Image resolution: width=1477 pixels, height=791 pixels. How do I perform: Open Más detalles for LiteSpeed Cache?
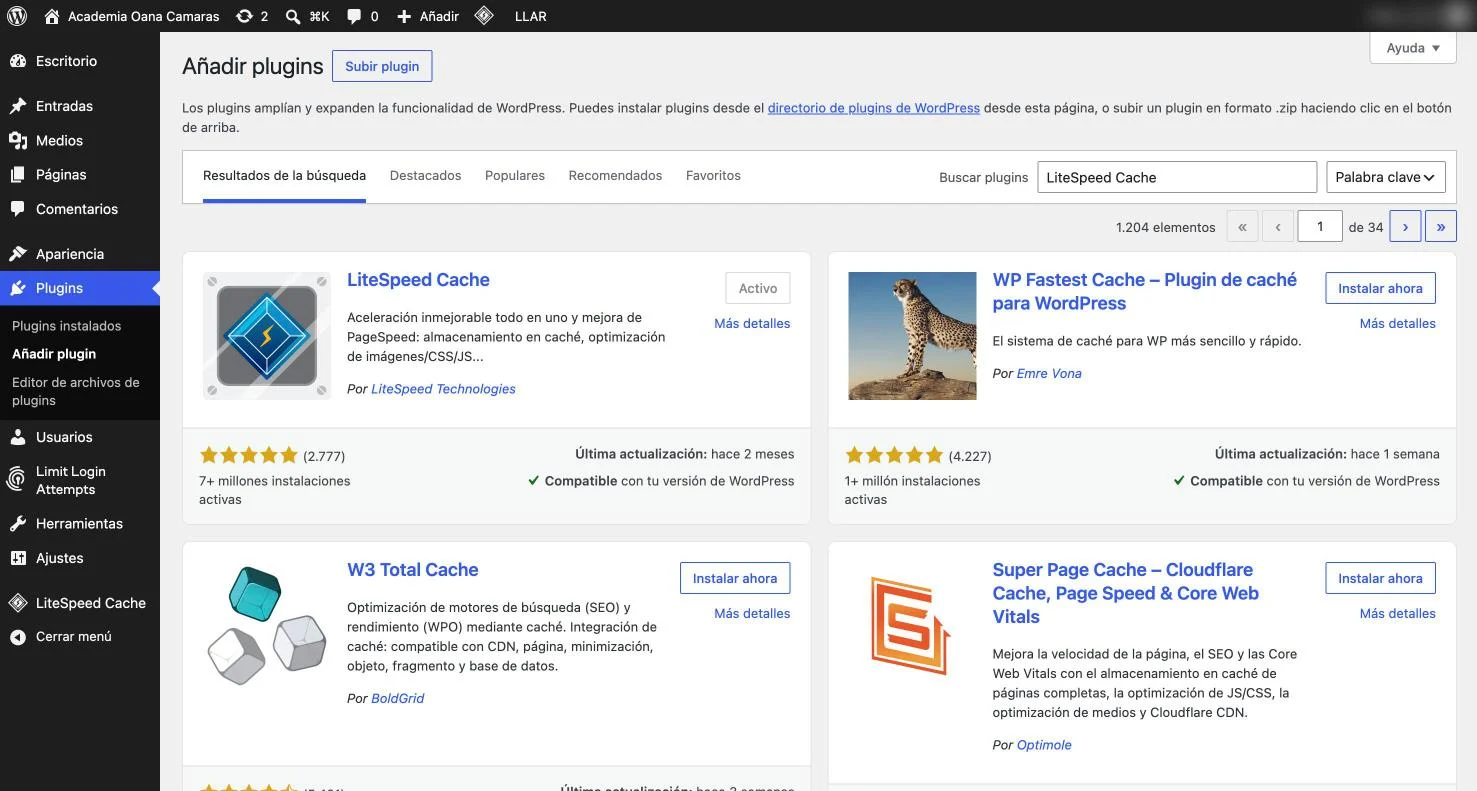pyautogui.click(x=752, y=323)
